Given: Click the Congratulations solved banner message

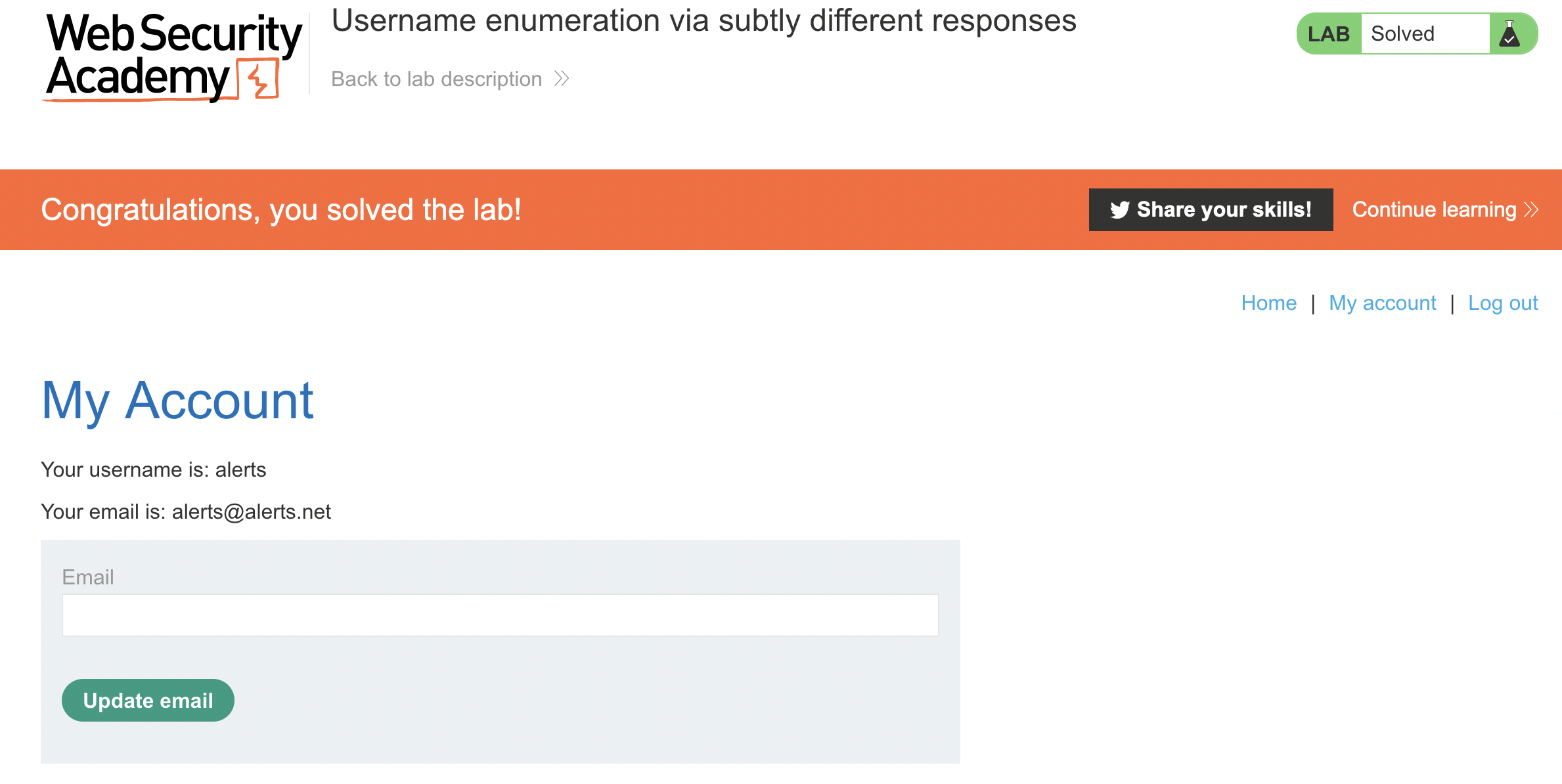Looking at the screenshot, I should click(281, 210).
